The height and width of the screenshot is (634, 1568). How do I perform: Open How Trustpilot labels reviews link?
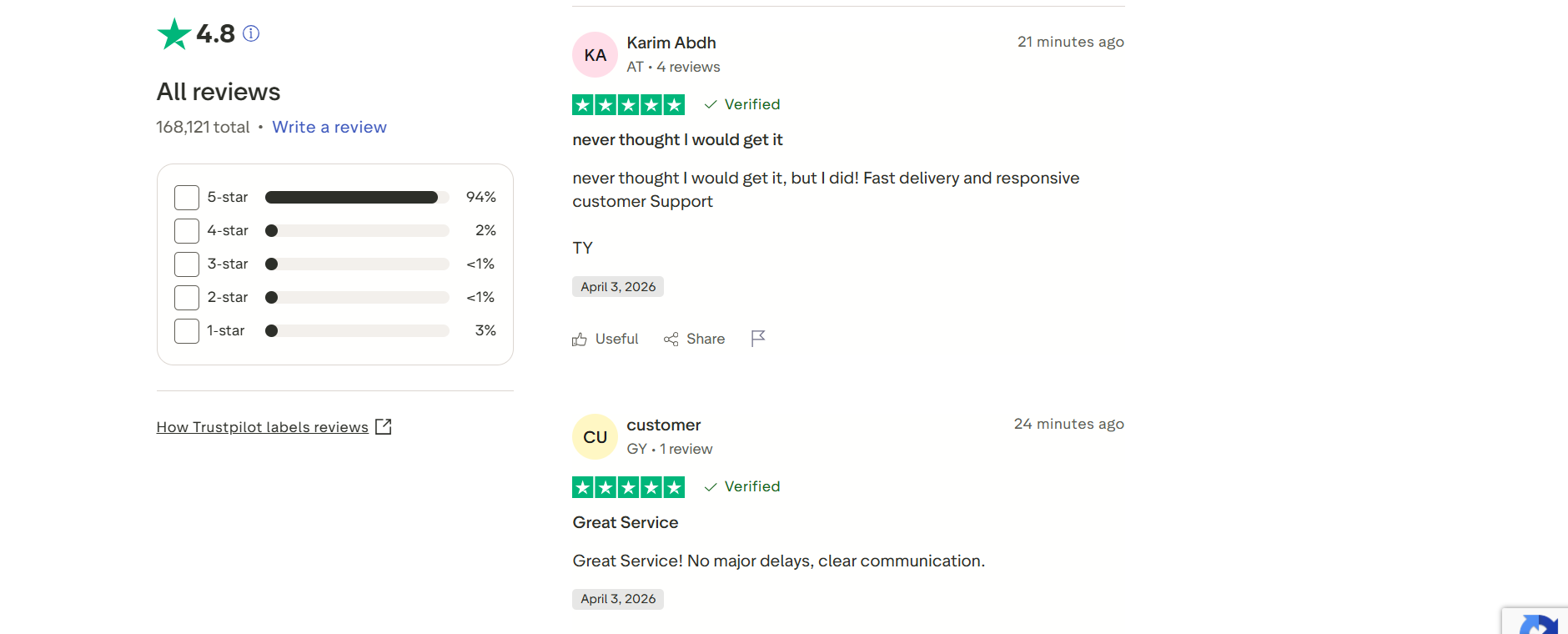[262, 427]
